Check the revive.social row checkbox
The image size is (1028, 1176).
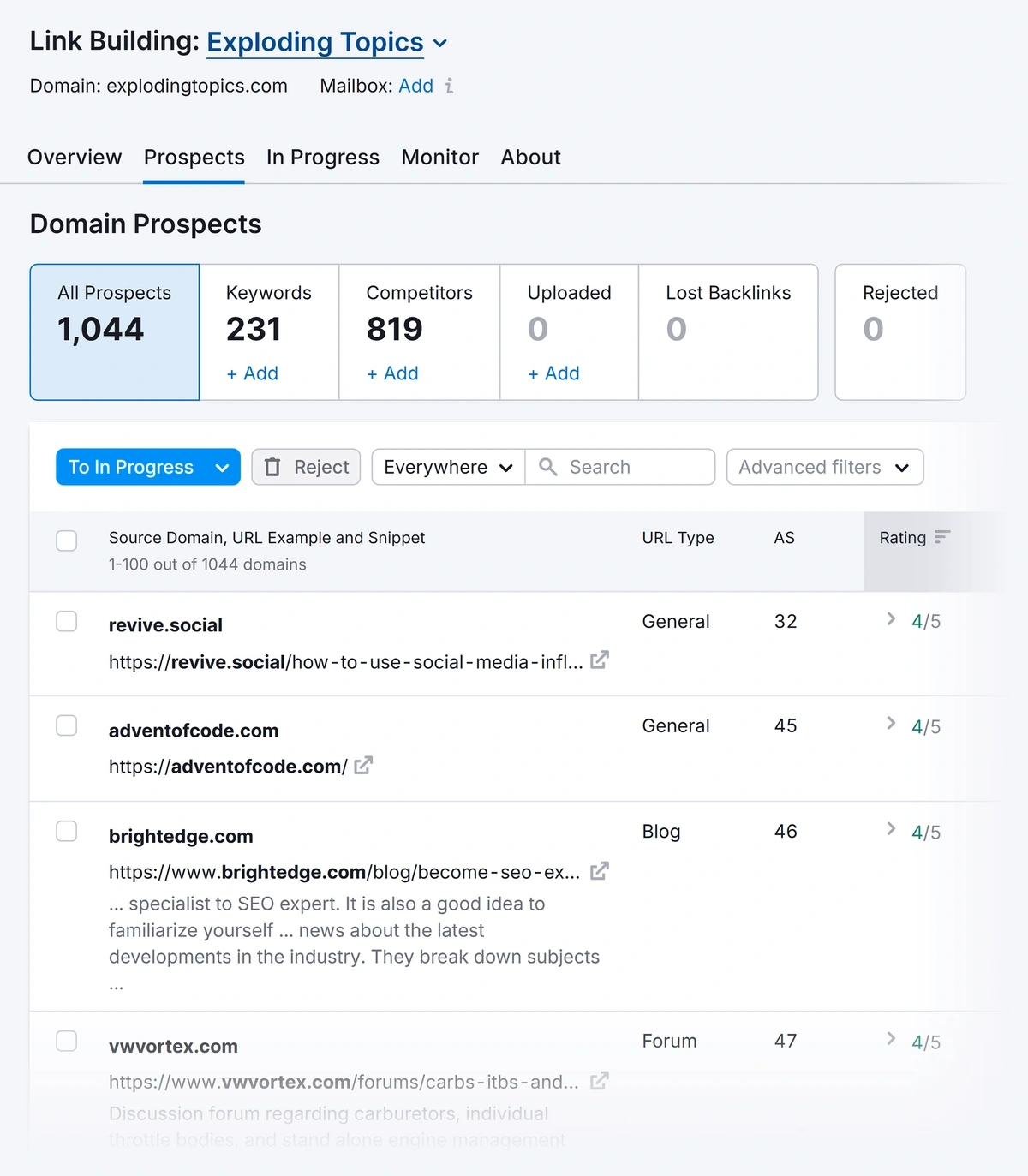67,621
